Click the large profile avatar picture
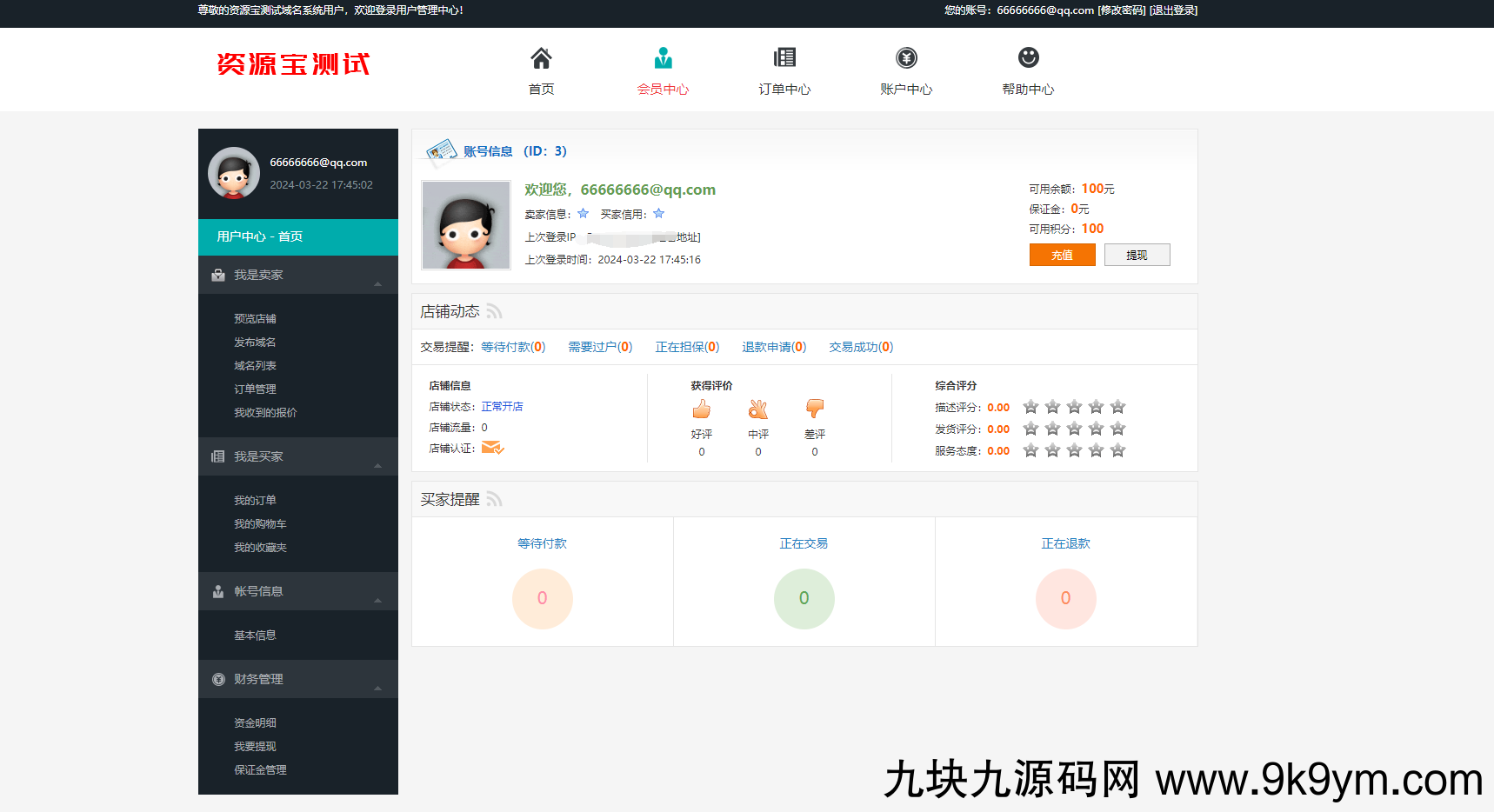Image resolution: width=1494 pixels, height=812 pixels. (466, 225)
